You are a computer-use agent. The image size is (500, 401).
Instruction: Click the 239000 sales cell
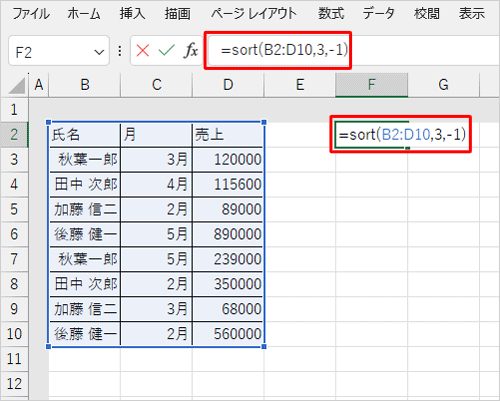pos(228,259)
